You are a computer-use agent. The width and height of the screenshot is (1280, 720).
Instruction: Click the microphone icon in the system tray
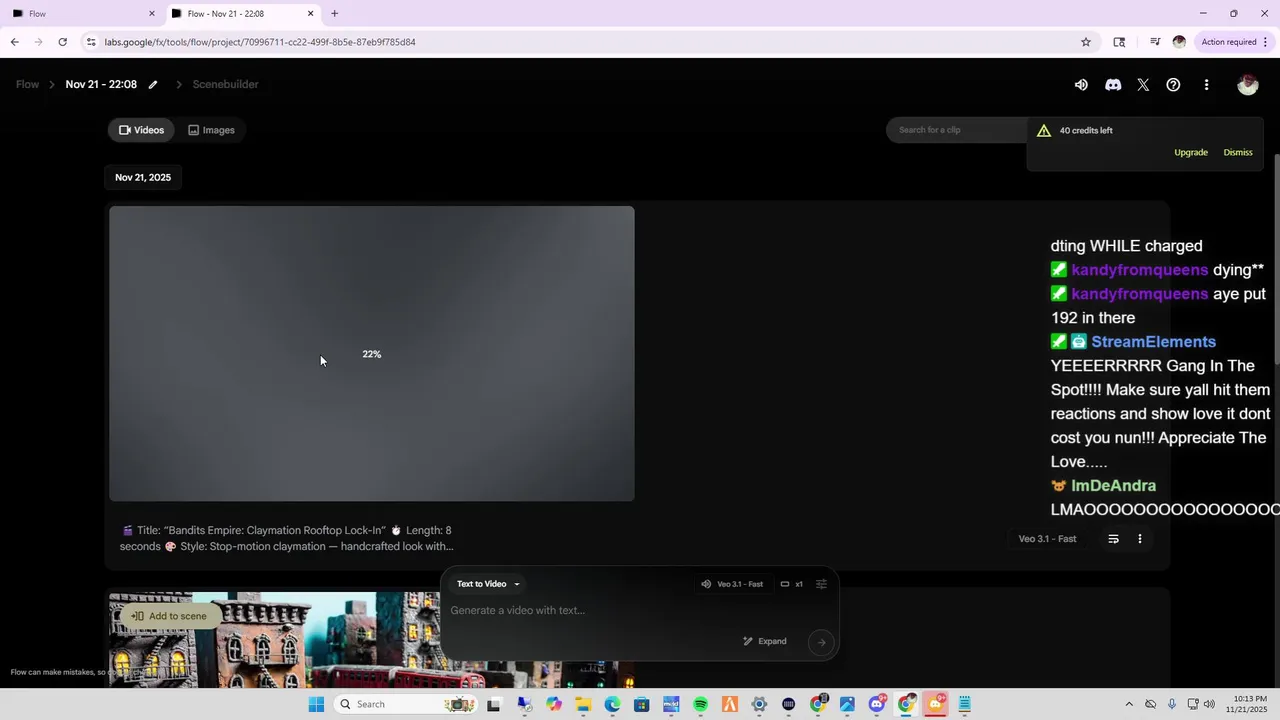click(1172, 705)
